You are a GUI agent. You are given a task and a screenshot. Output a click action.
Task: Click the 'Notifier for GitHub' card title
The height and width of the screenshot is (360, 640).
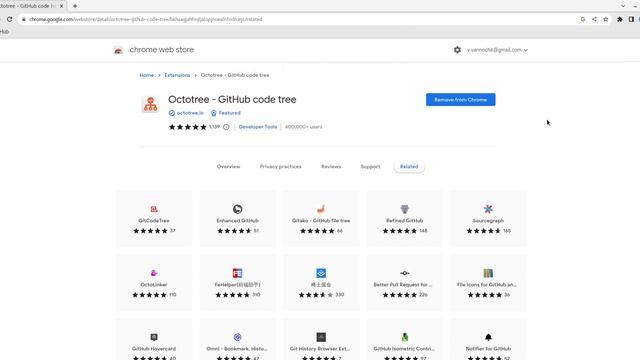click(488, 349)
